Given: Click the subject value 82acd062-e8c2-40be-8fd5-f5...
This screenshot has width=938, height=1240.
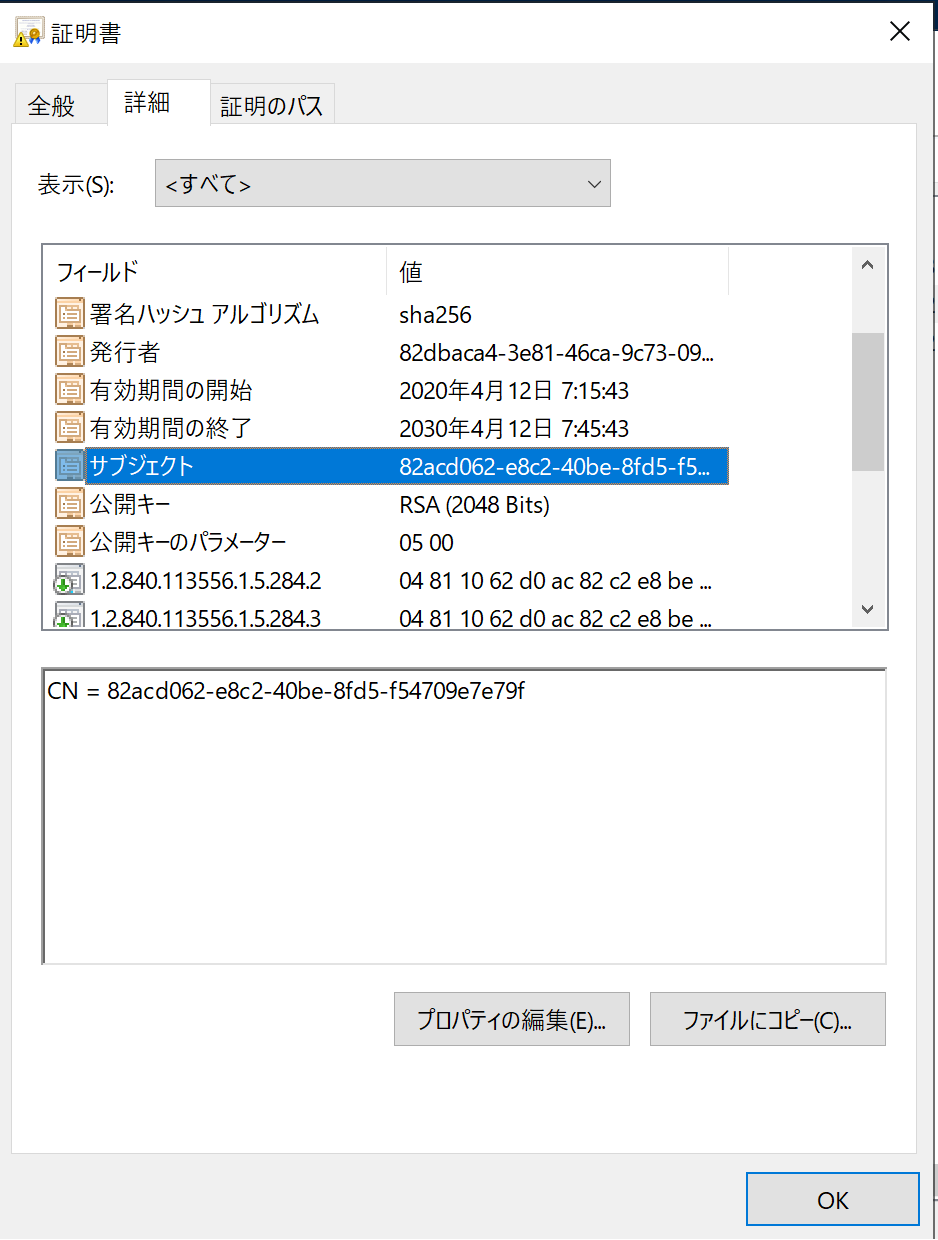Looking at the screenshot, I should tap(555, 467).
